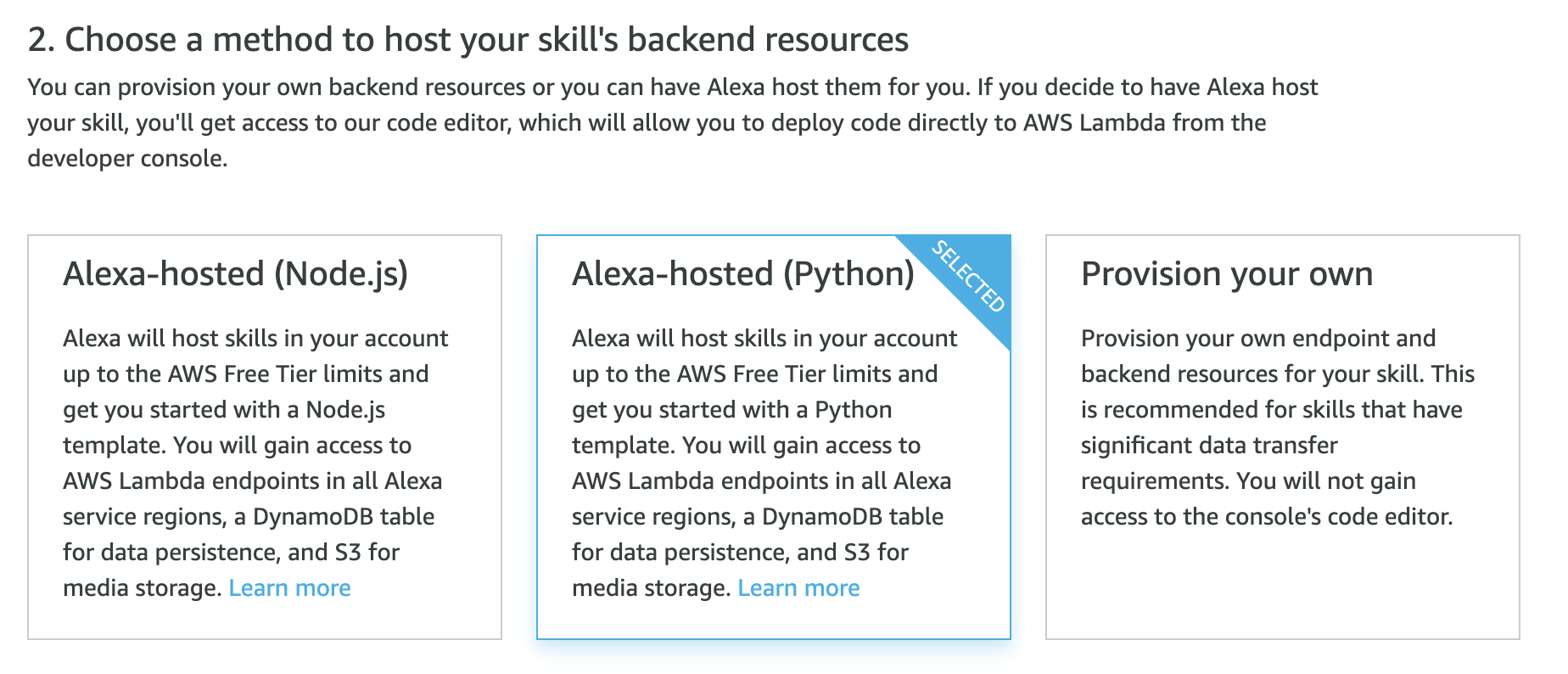Click the 'Alexa-hosted (Node.js)' heading
Screen dimensions: 1568x674
(236, 273)
